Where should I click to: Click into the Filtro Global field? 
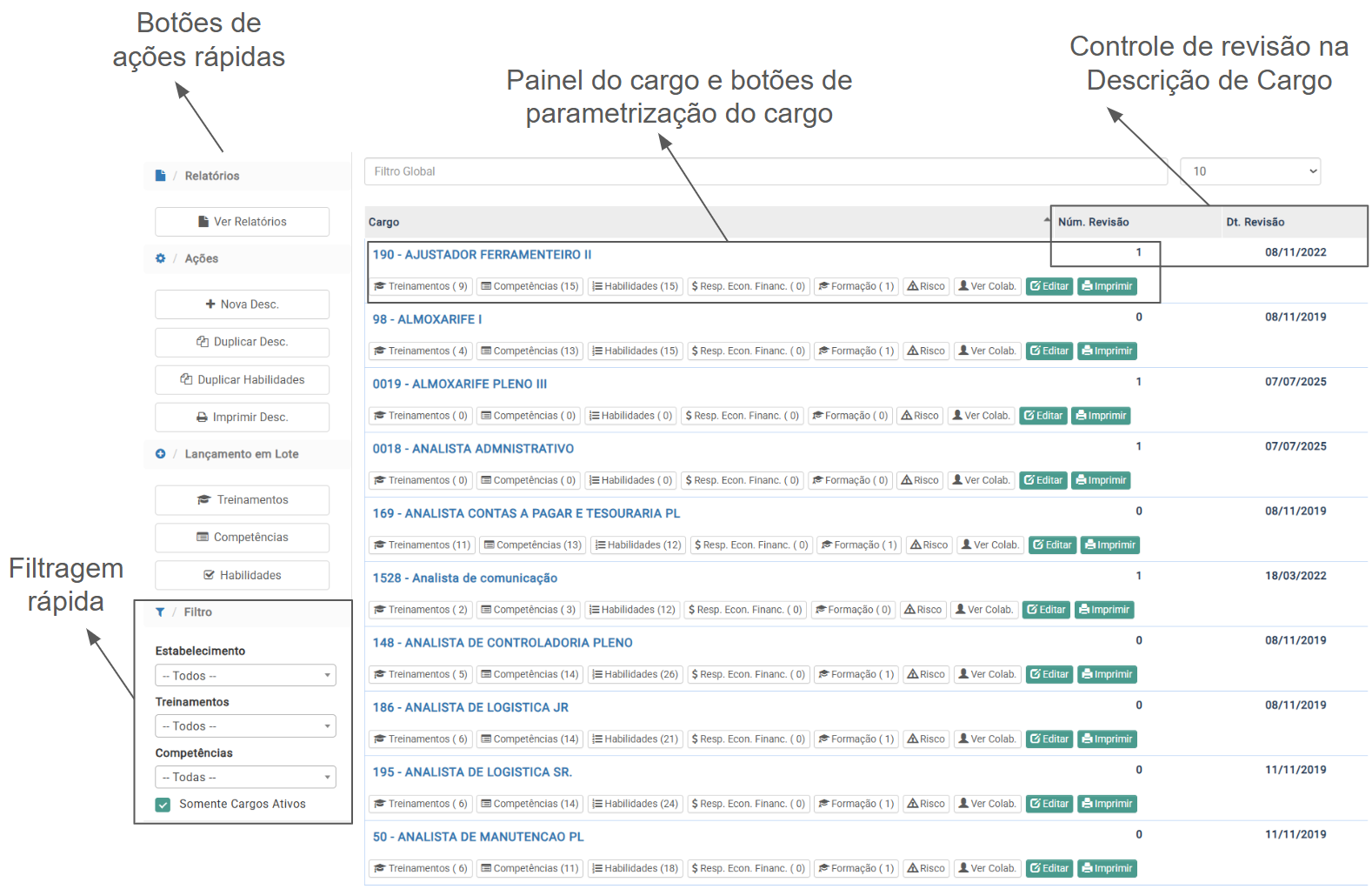pyautogui.click(x=765, y=171)
